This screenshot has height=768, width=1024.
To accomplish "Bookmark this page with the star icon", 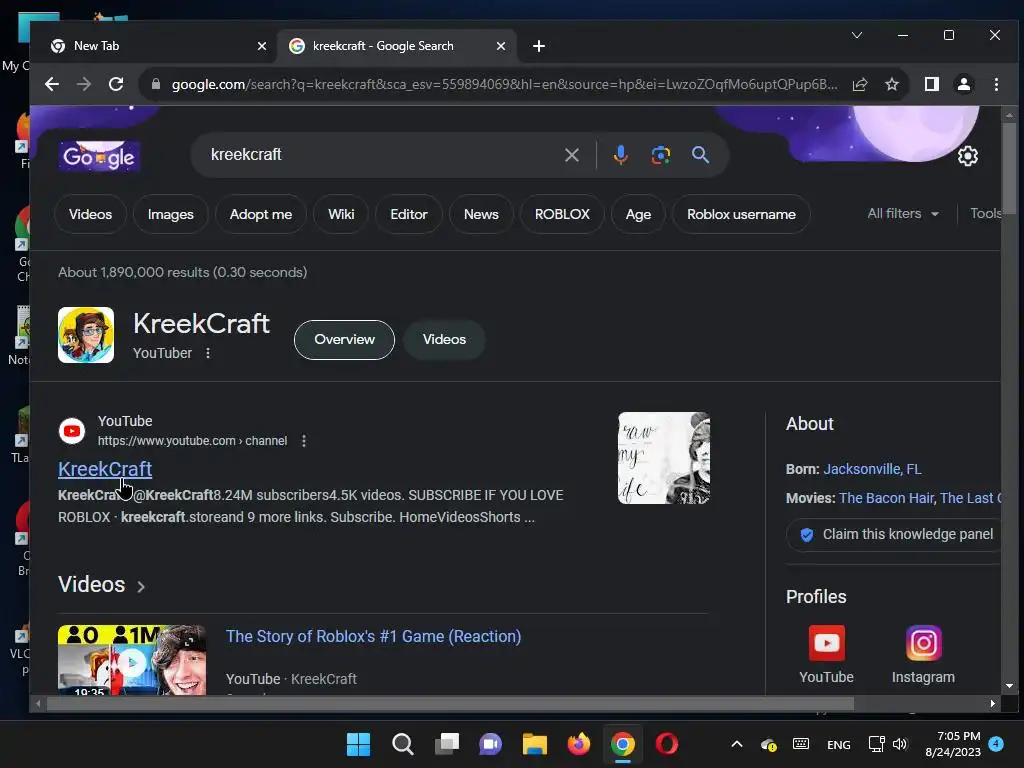I will [x=891, y=84].
